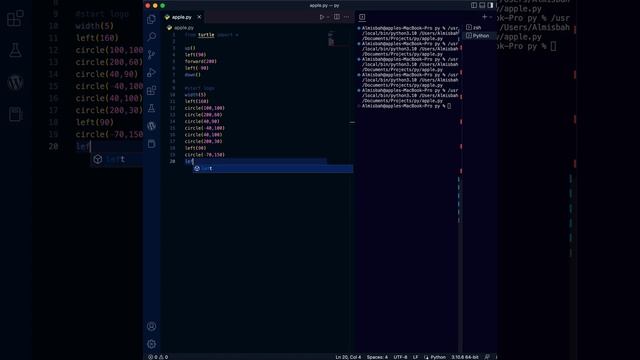
Task: Click line 19 circle(-70,150) in editor
Action: [204, 155]
